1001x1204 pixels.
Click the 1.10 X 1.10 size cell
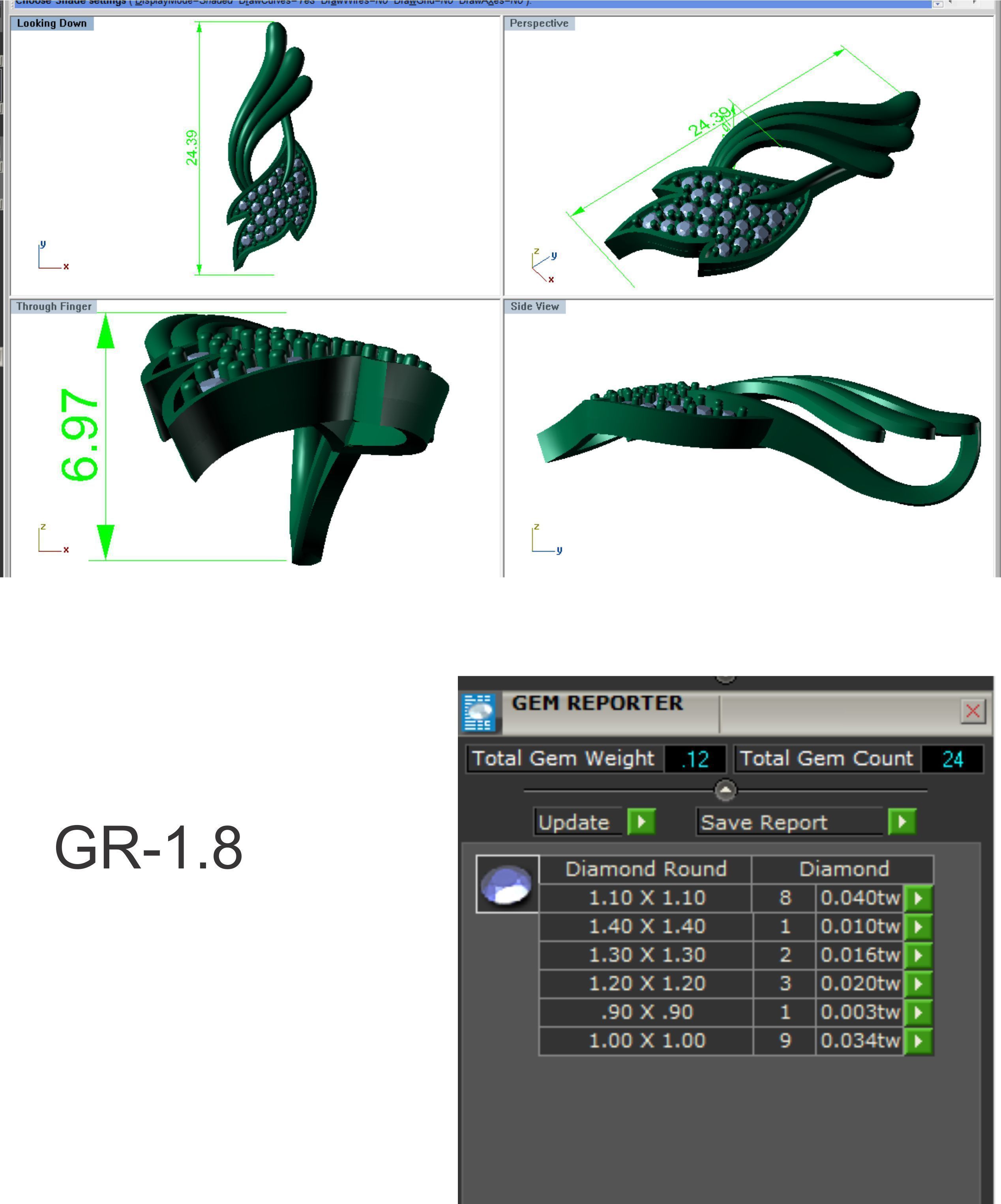tap(646, 898)
